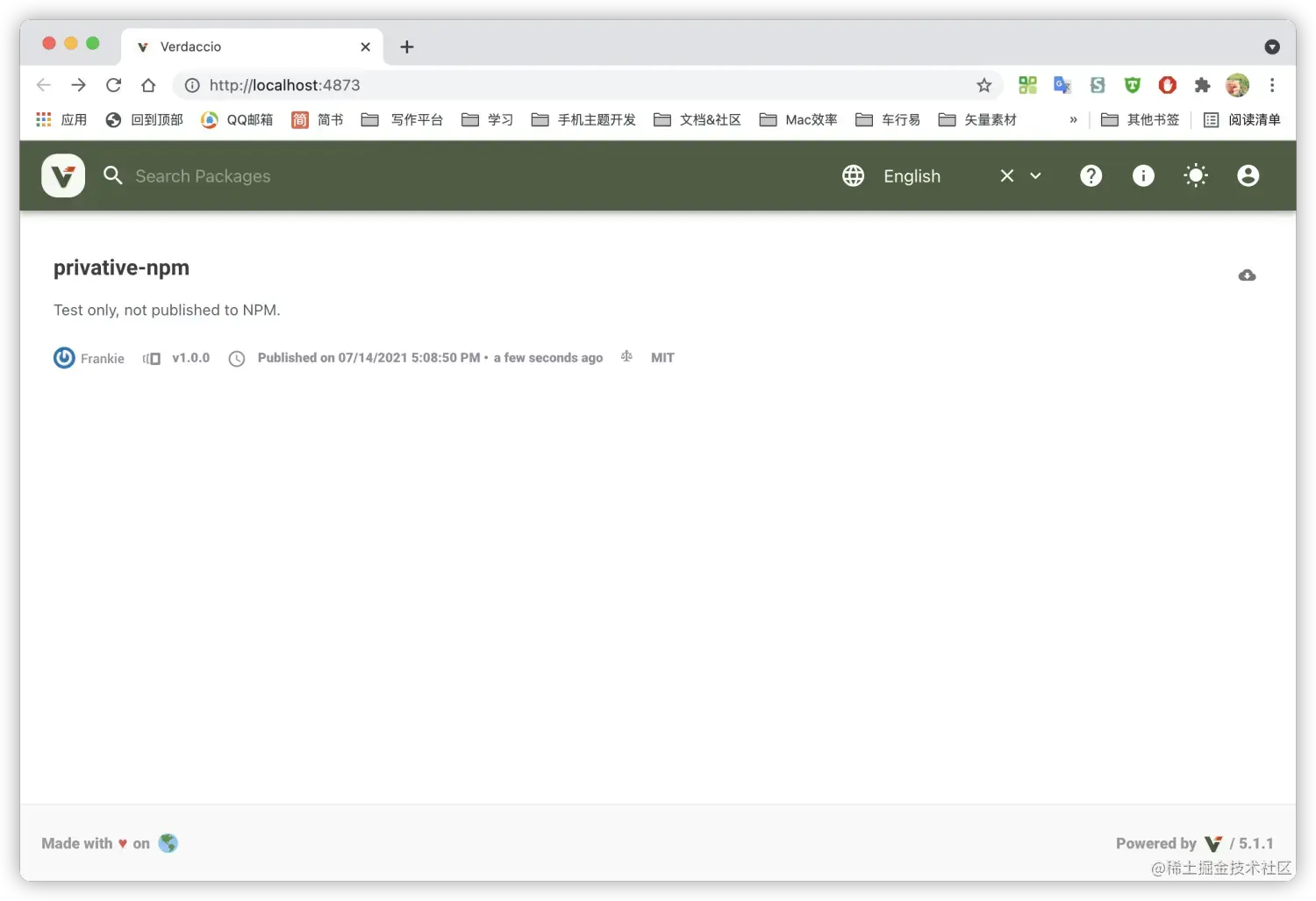Viewport: 1316px width, 901px height.
Task: Go back in browser history
Action: pos(44,85)
